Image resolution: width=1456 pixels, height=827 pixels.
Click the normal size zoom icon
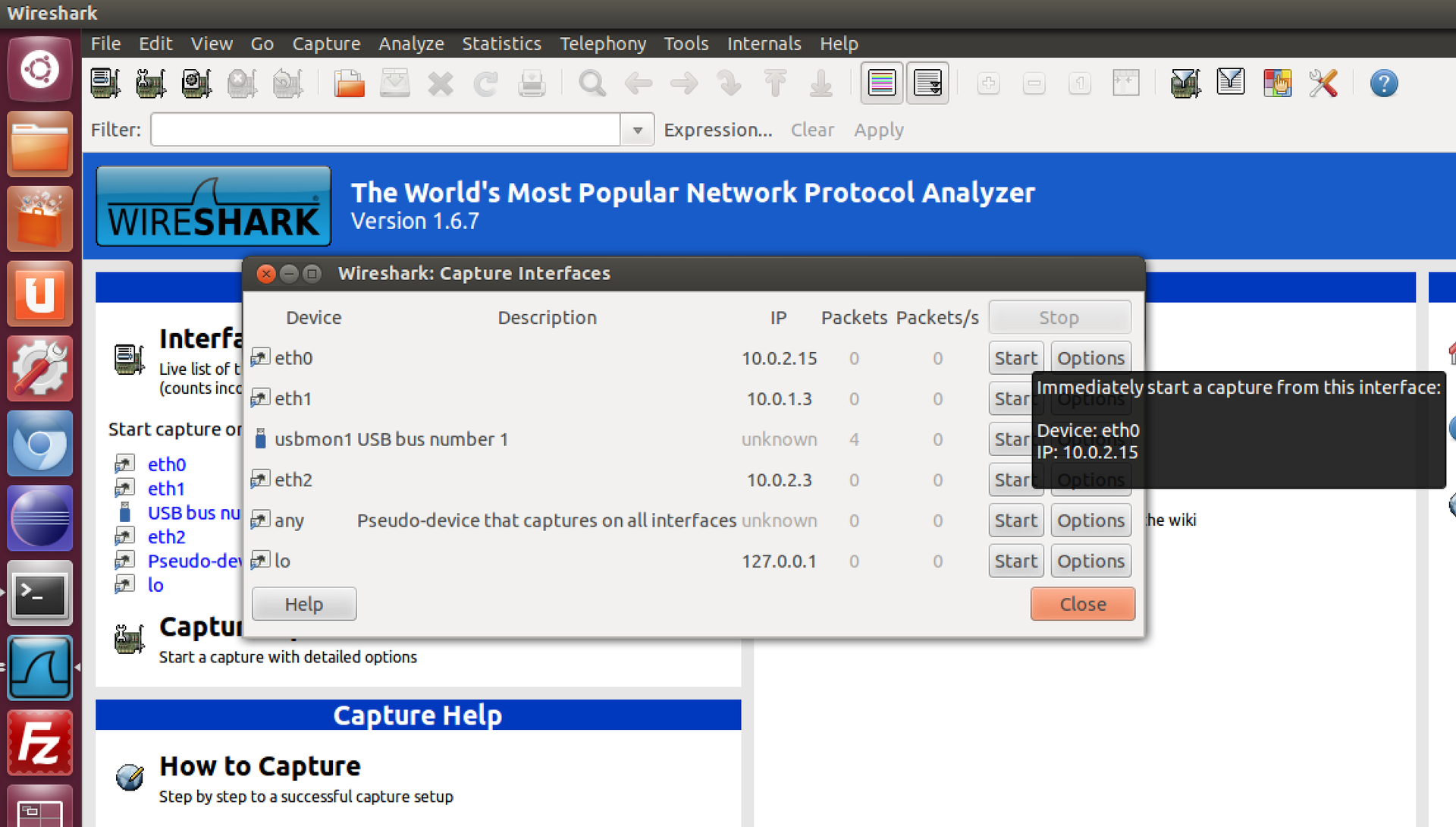[1080, 83]
